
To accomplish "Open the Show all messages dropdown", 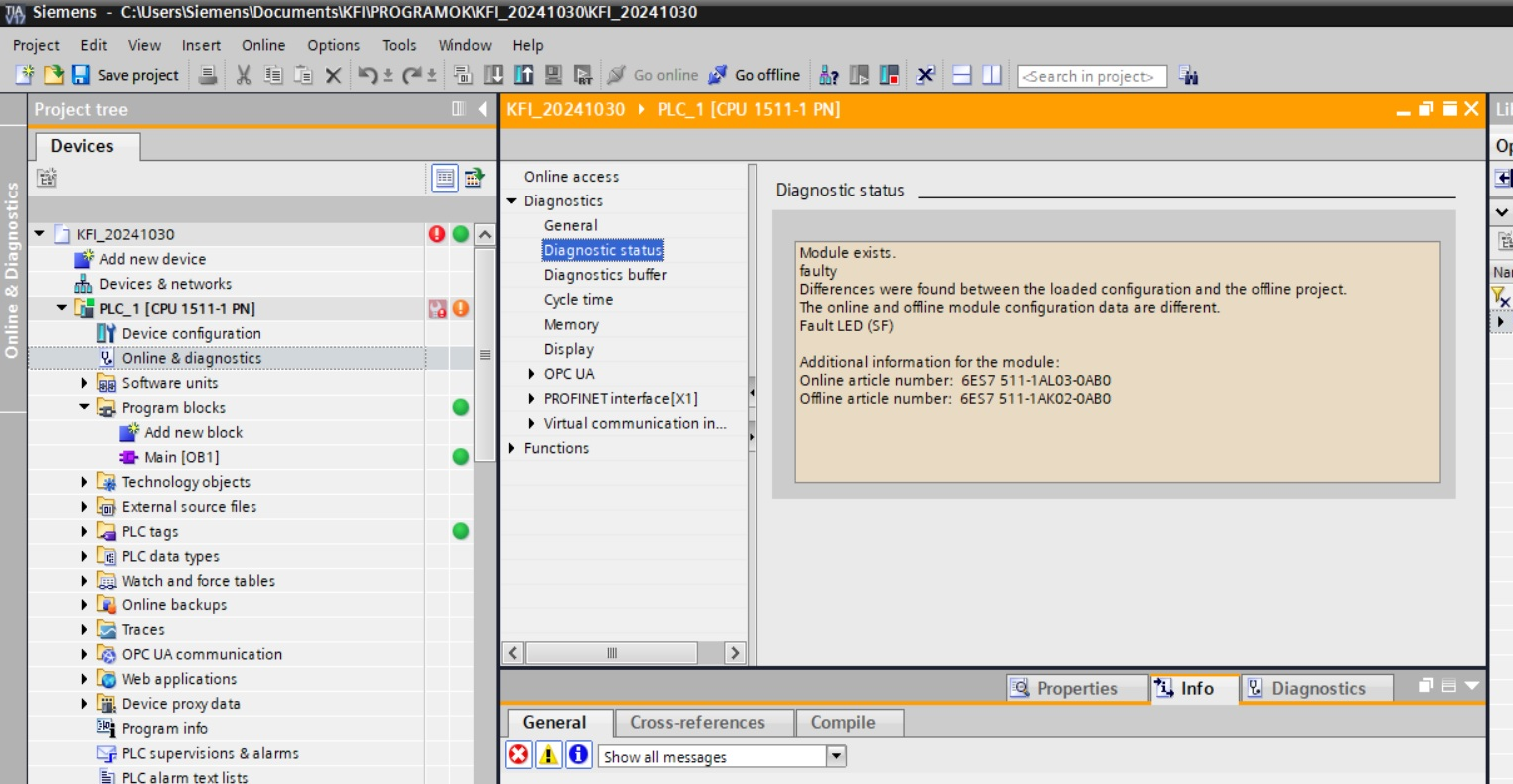I will coord(836,756).
